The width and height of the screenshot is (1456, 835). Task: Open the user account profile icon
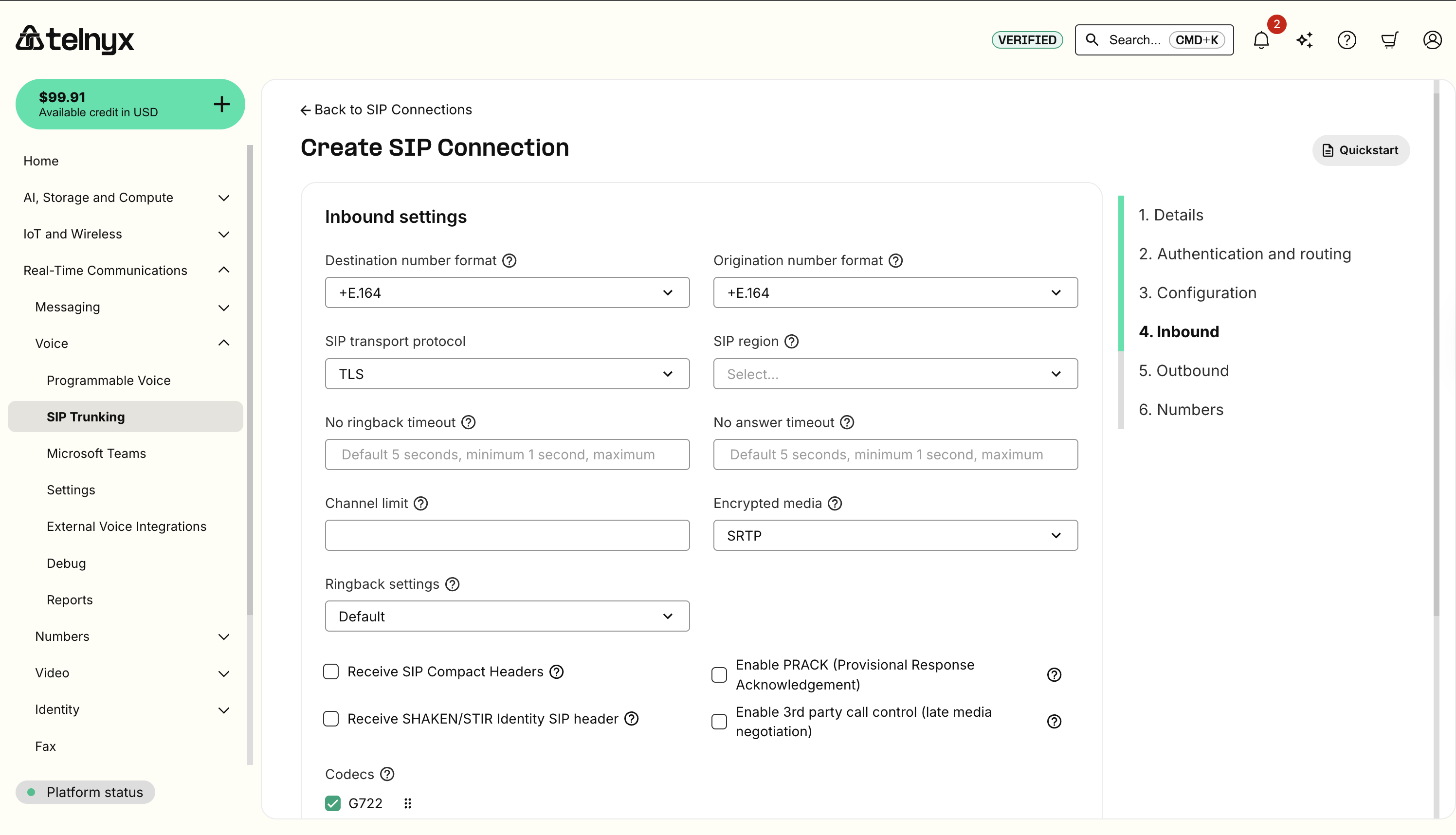[1432, 40]
